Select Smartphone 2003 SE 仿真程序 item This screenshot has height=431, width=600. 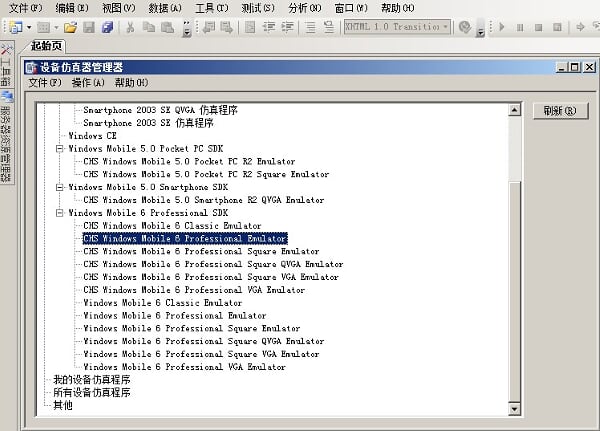[148, 123]
